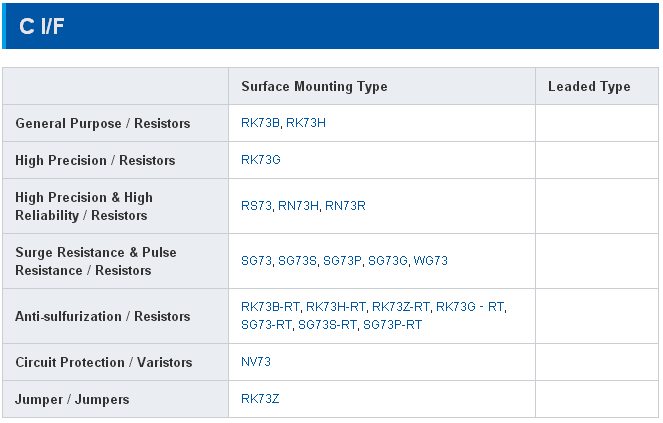This screenshot has width=663, height=423.
Task: Click the SG73 surge resistor link
Action: 256,261
